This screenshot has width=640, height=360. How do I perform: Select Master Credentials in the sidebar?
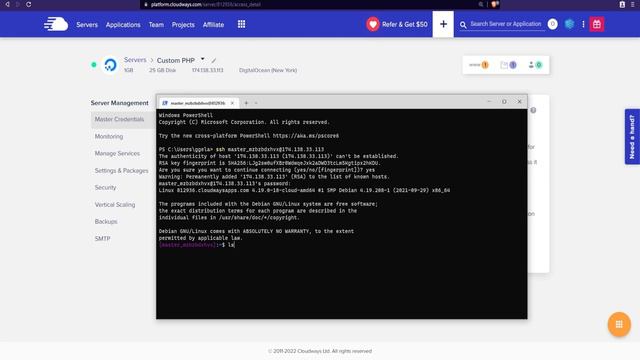(122, 119)
